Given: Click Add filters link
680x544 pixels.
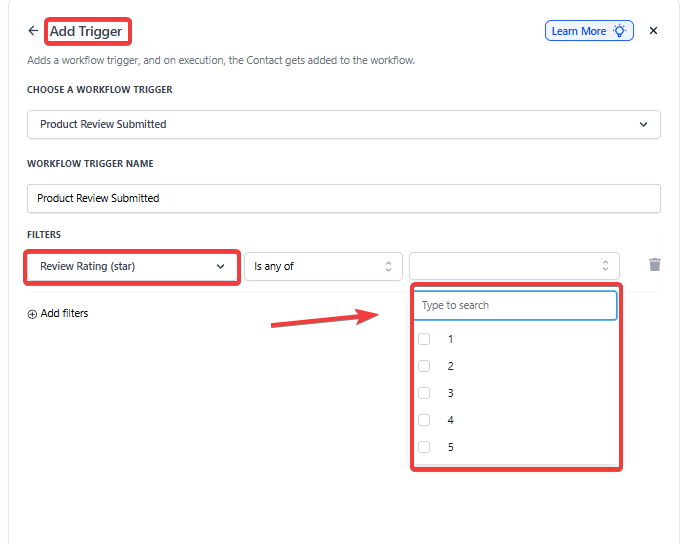Looking at the screenshot, I should click(x=64, y=314).
